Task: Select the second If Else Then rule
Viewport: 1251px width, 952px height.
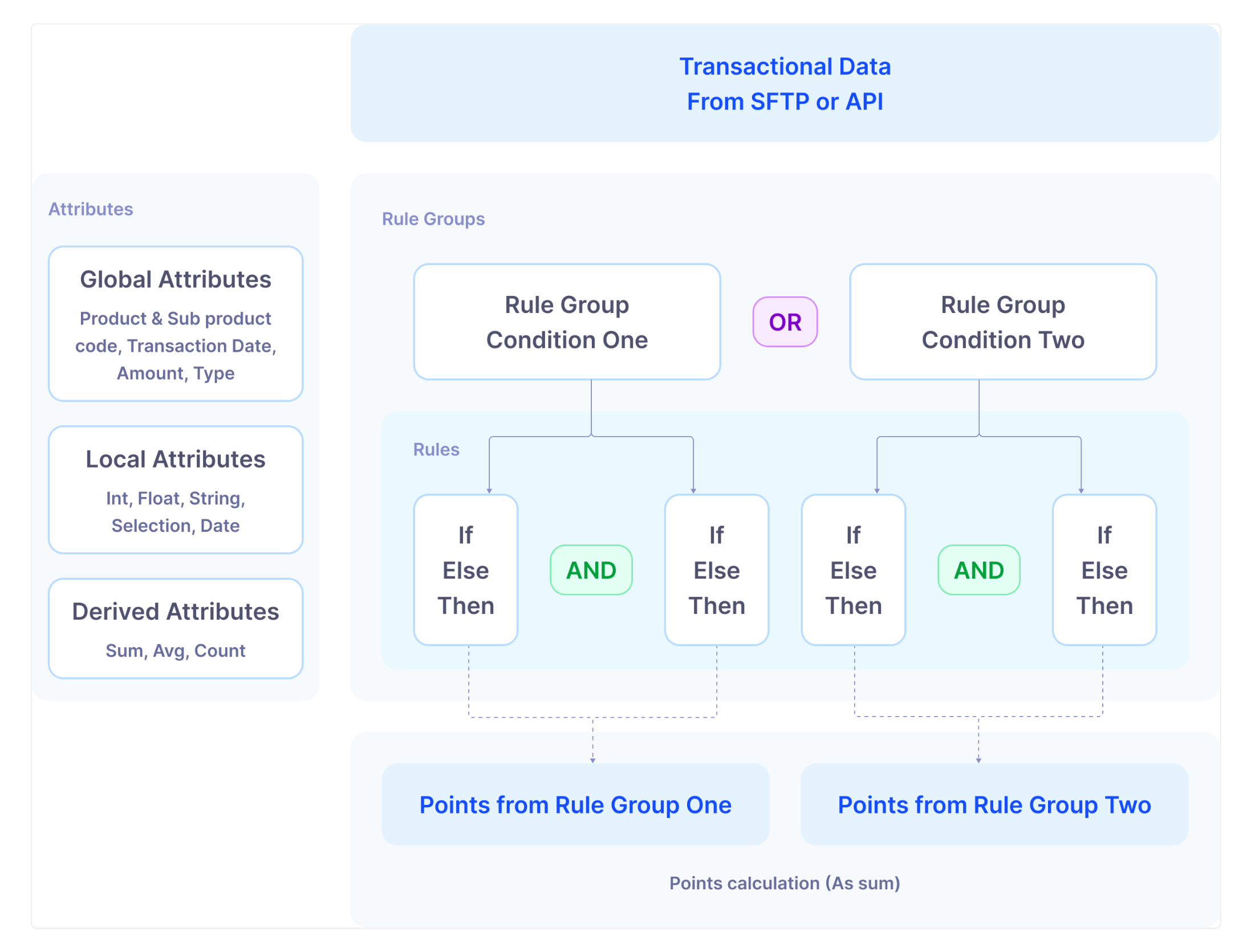Action: [x=716, y=570]
